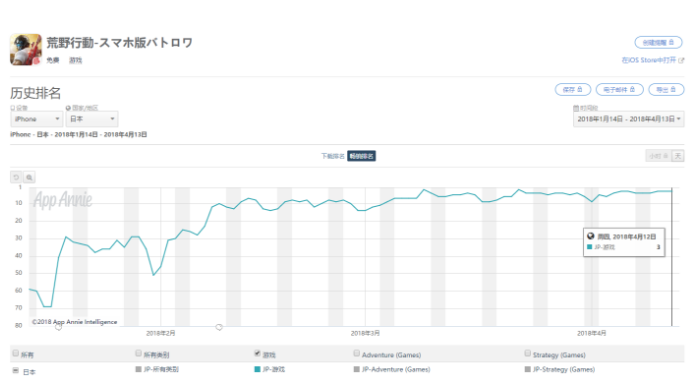Screen dimensions: 700x384
Task: Select the 畅销排名 grossing rank tab
Action: pos(361,156)
